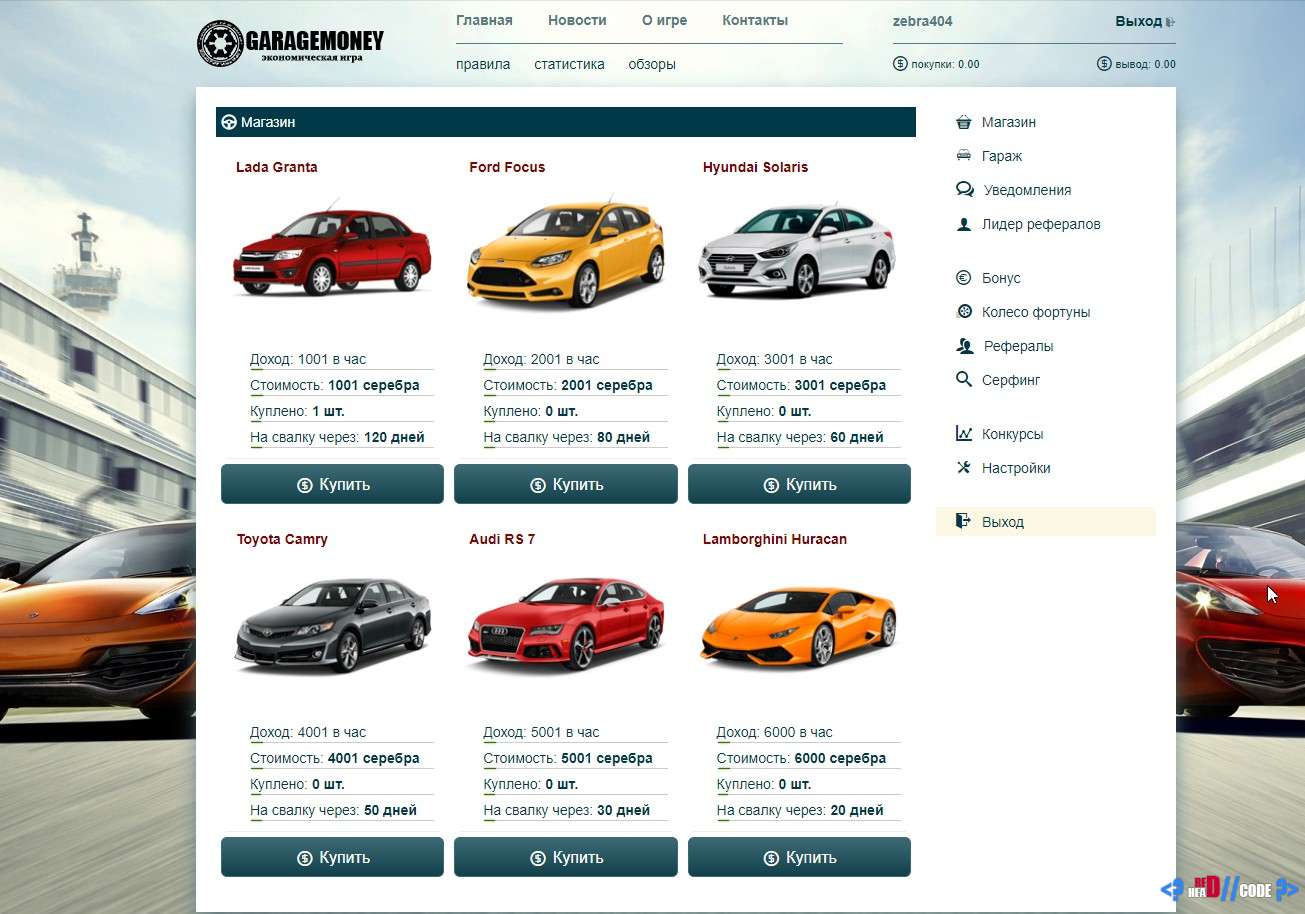Screen dimensions: 1305x914
Task: Open the обзоры submenu link
Action: [x=652, y=64]
